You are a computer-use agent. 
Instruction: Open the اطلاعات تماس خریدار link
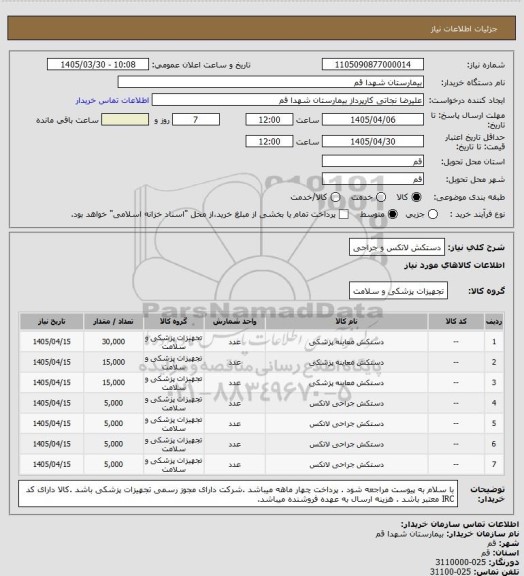[x=112, y=100]
